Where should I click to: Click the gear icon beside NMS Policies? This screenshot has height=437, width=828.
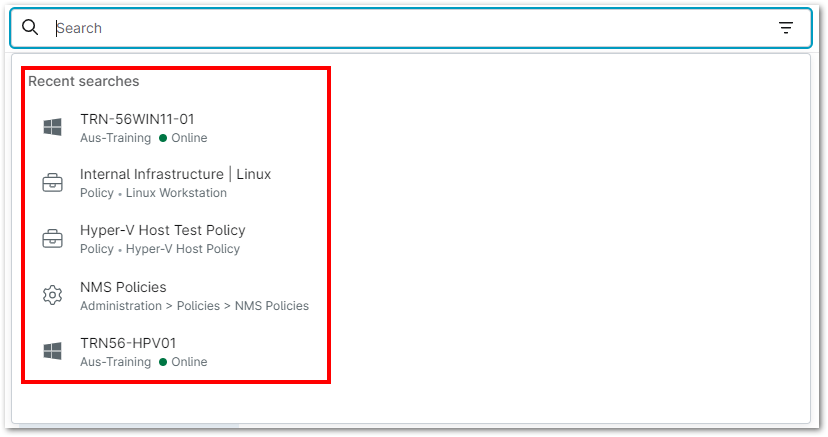[52, 295]
